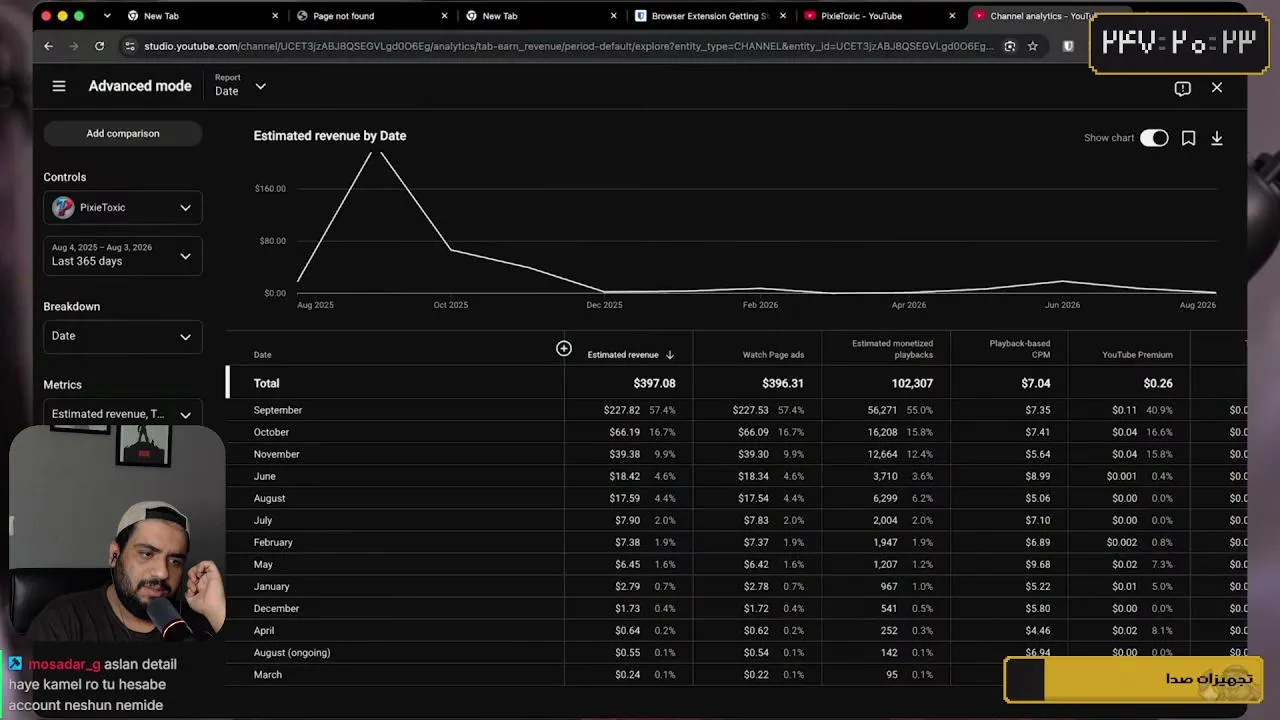The width and height of the screenshot is (1280, 720).
Task: Sort by Estimated monetized playbacks column
Action: [892, 349]
